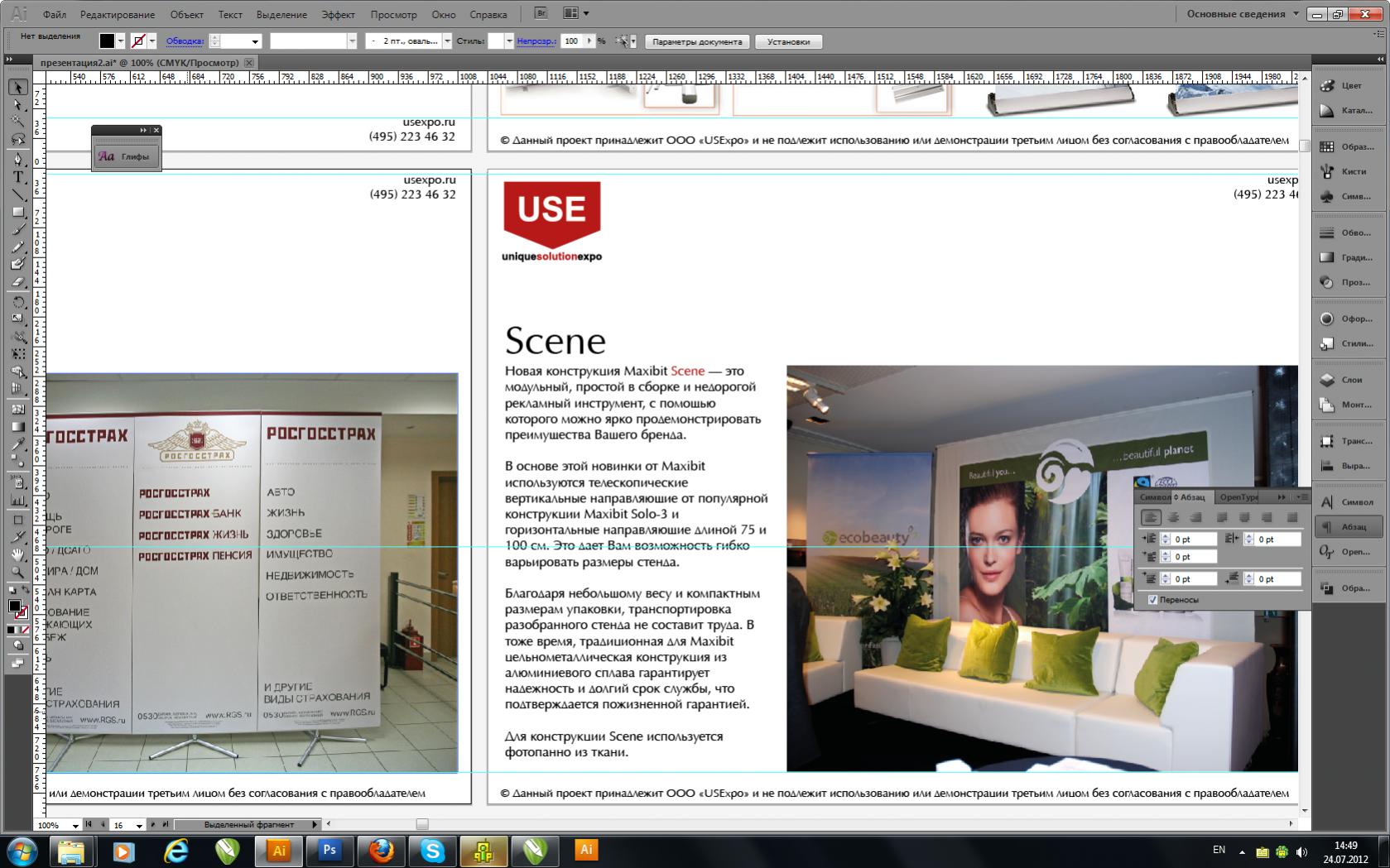1390x868 pixels.
Task: Set paragraph alignment to left
Action: click(1151, 518)
